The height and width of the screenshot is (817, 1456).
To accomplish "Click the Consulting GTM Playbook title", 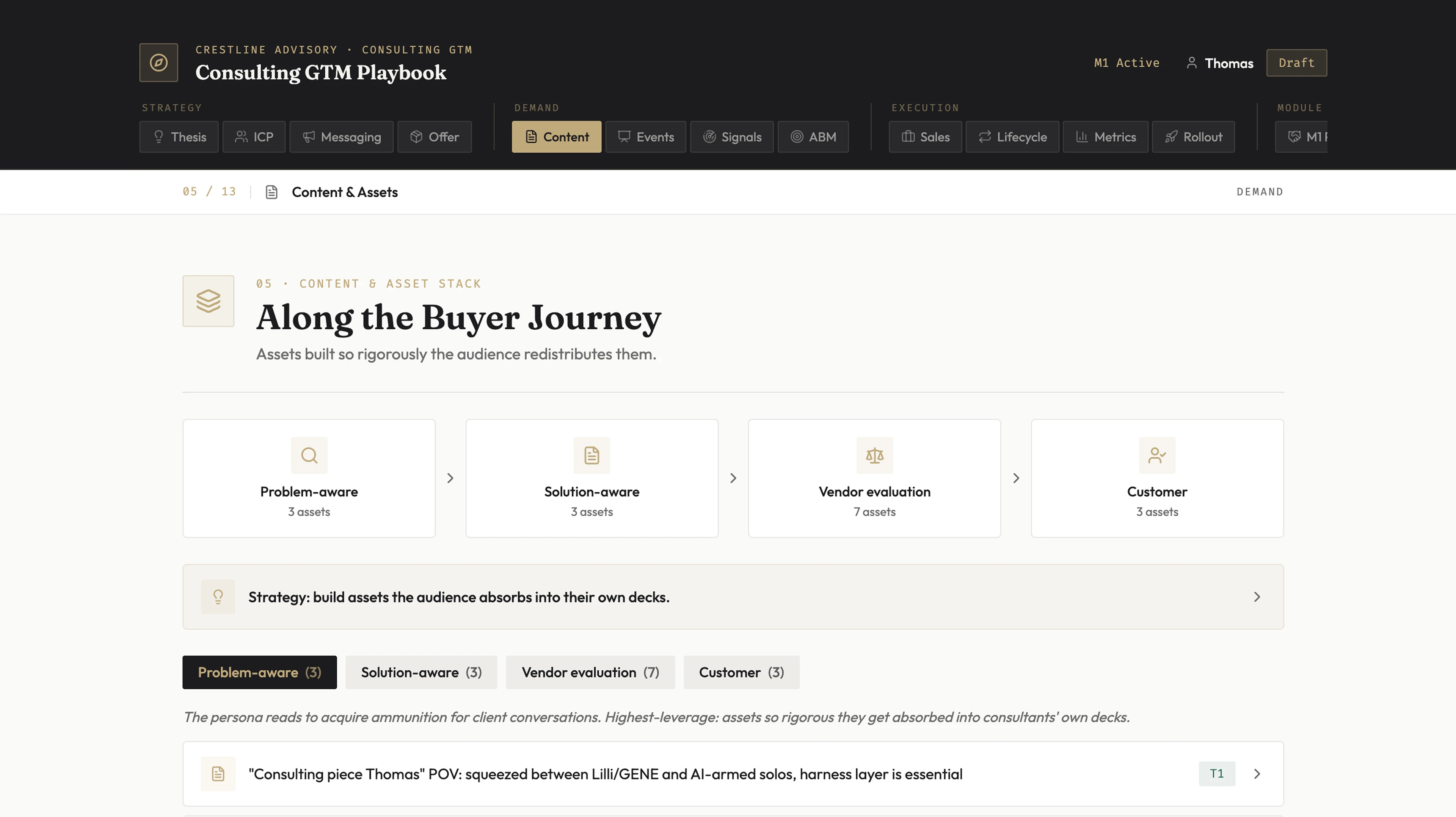I will [x=321, y=72].
